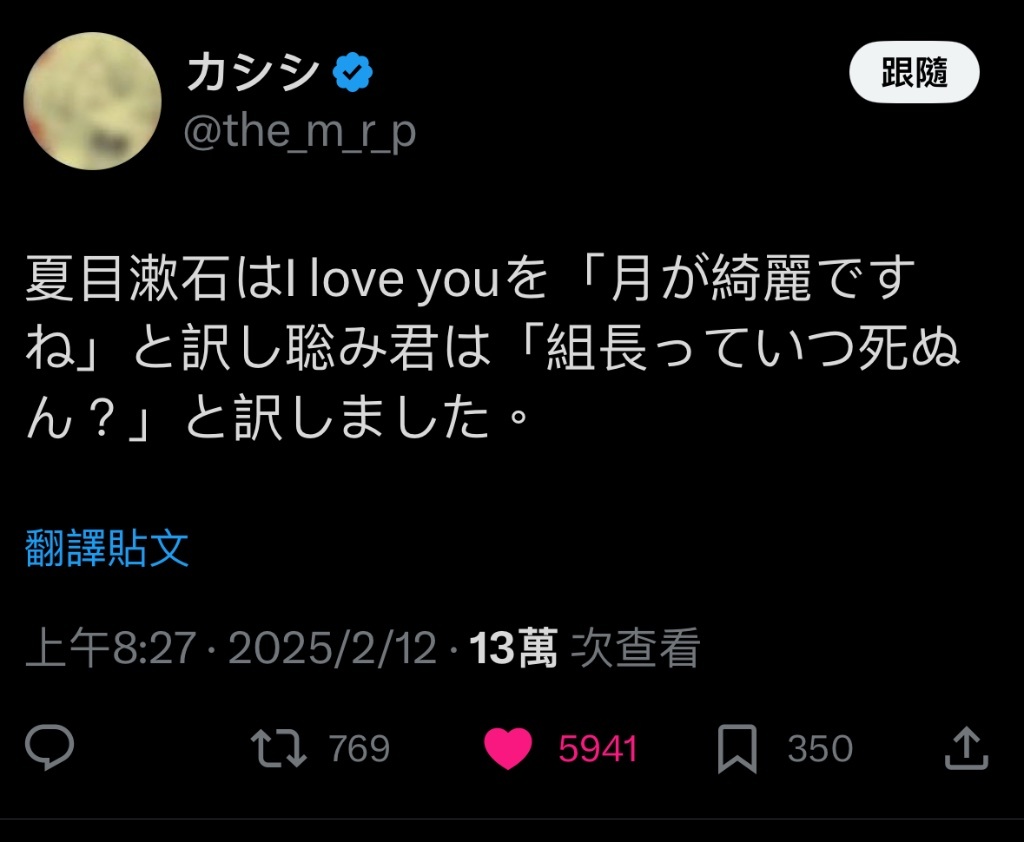Unlike the post via pink heart
This screenshot has width=1024, height=842.
point(508,749)
